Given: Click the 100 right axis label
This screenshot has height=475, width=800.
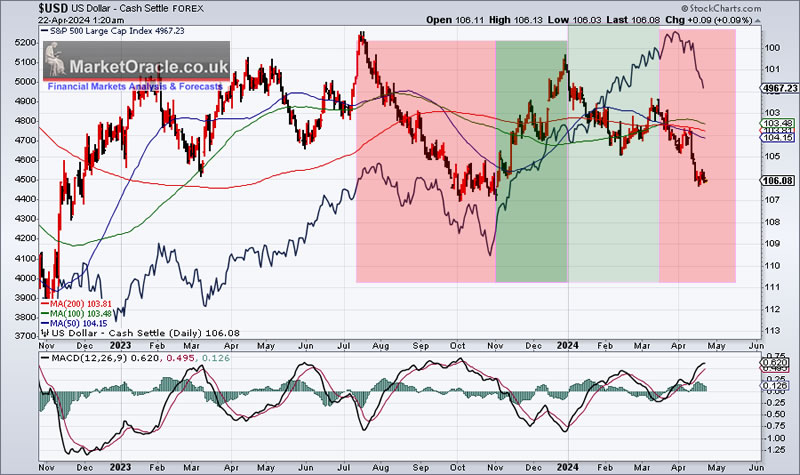Looking at the screenshot, I should (x=772, y=47).
